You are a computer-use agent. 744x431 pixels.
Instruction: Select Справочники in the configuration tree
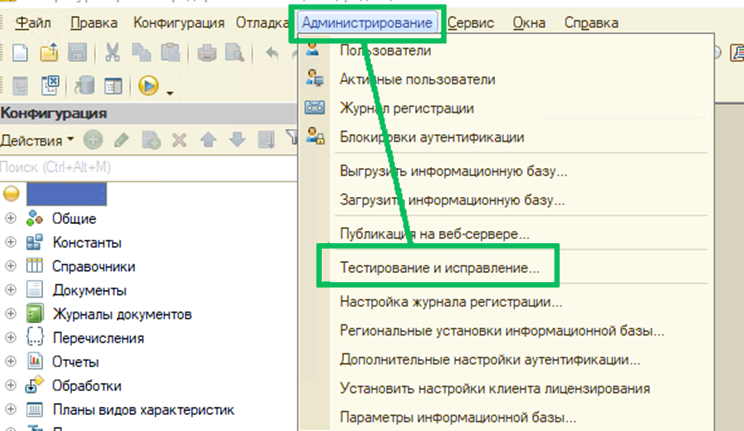tap(93, 266)
